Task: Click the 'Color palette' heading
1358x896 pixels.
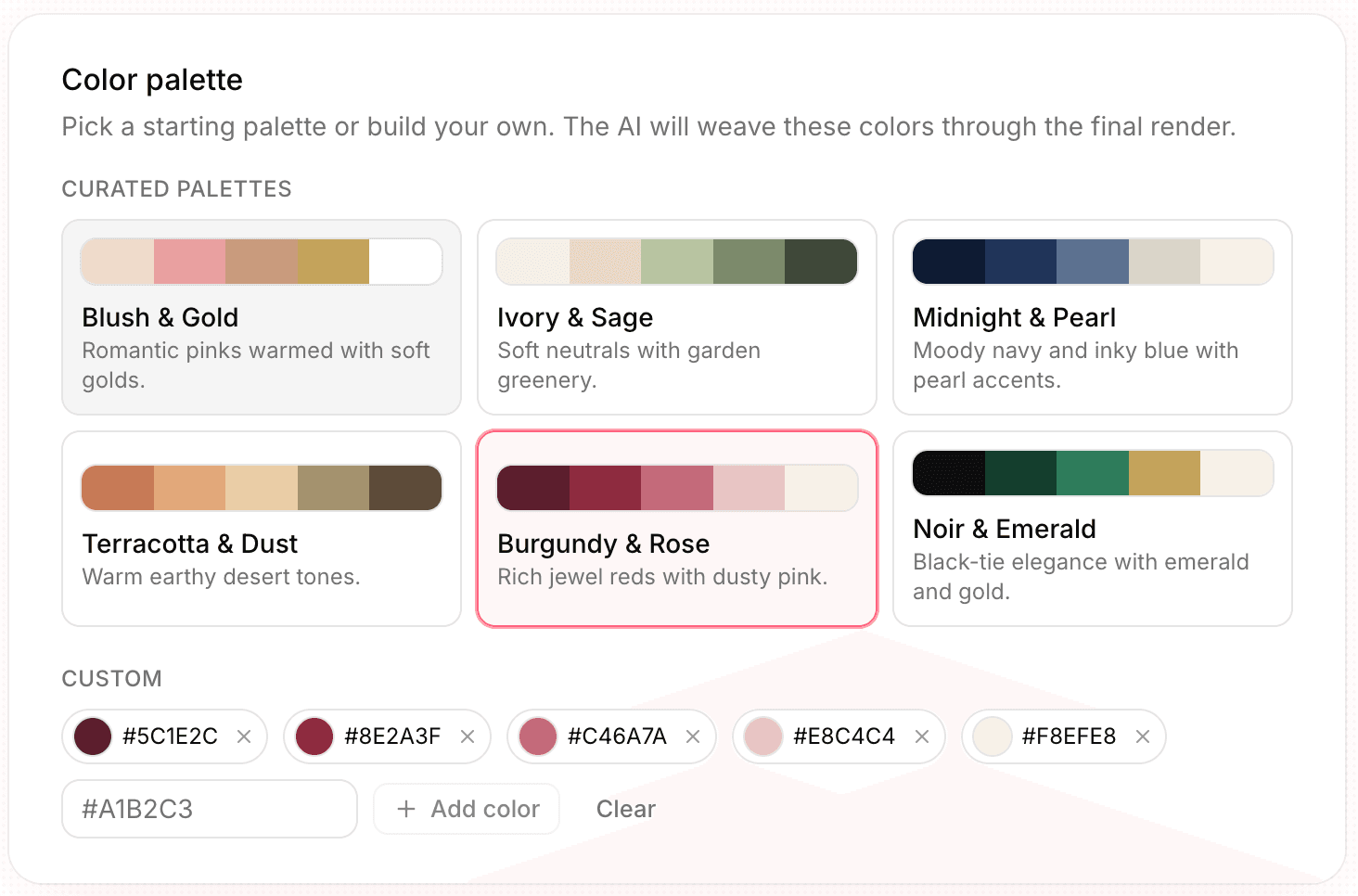Action: [x=152, y=80]
